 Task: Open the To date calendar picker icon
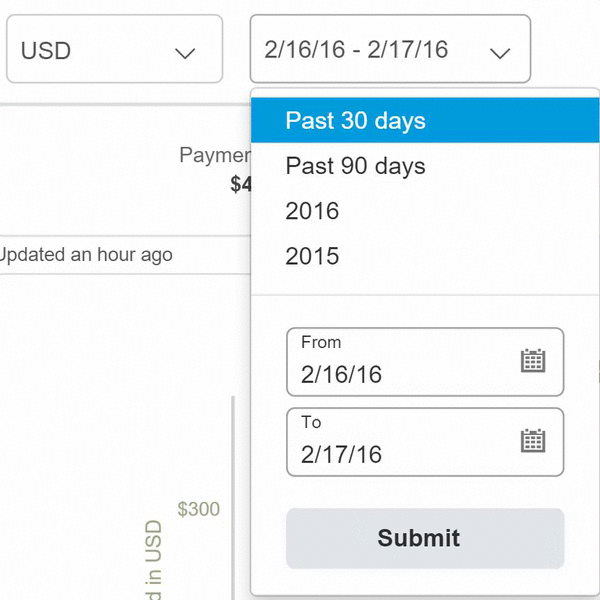[x=533, y=440]
